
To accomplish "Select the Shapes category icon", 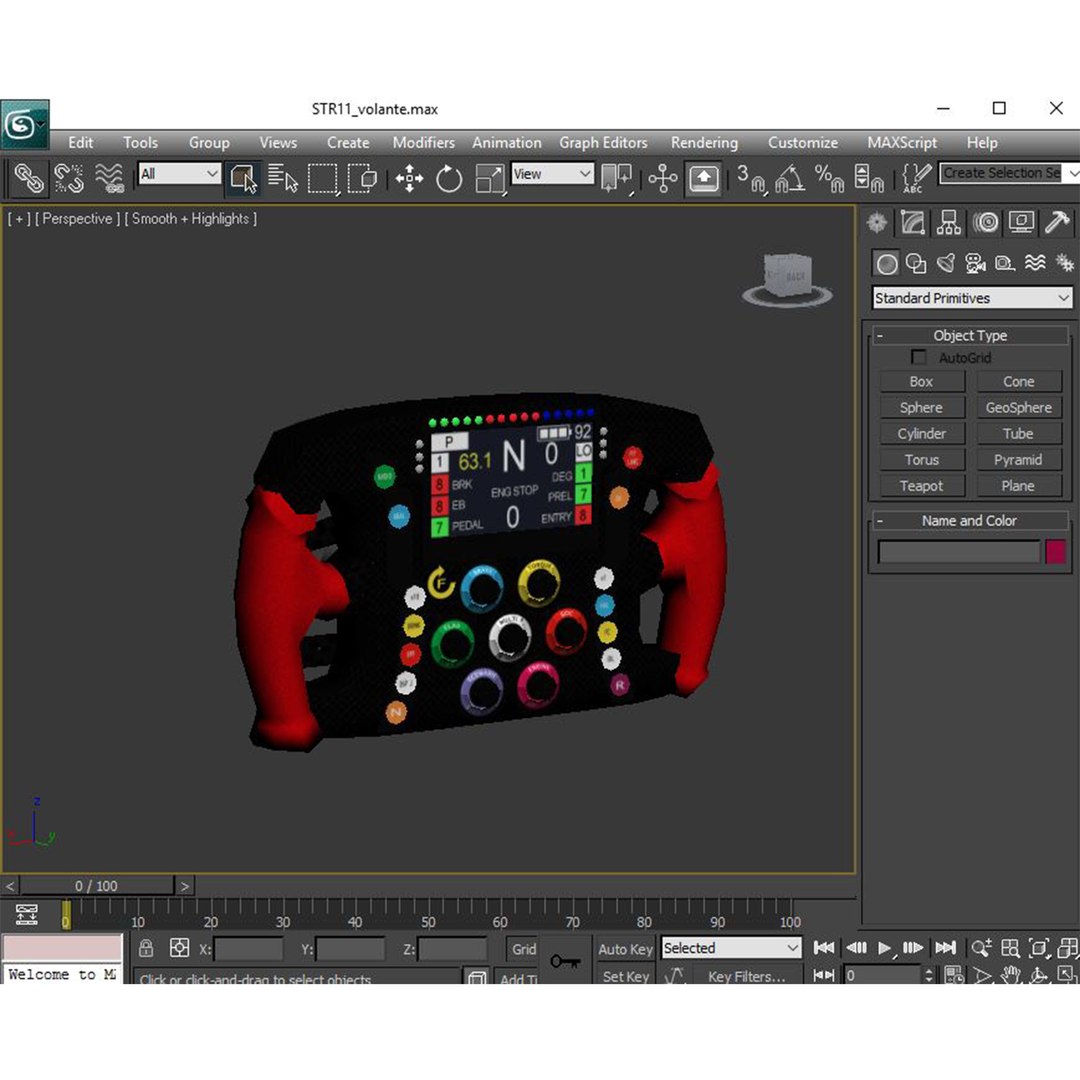I will pyautogui.click(x=916, y=263).
